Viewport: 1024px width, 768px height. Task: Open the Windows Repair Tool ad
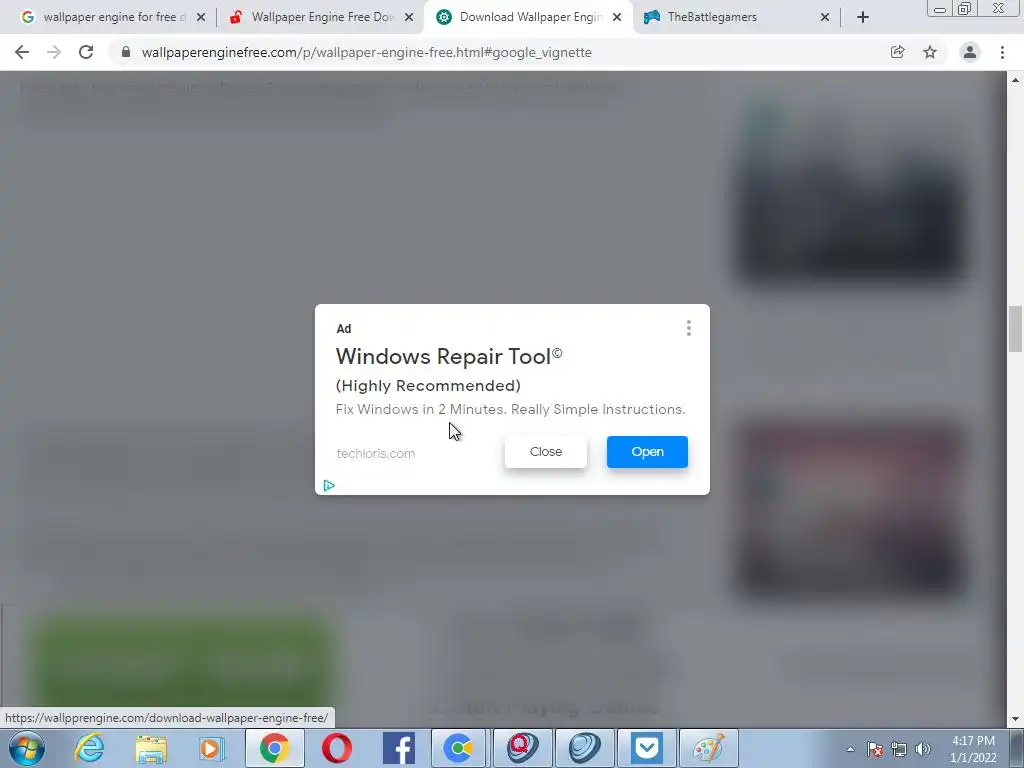point(647,452)
